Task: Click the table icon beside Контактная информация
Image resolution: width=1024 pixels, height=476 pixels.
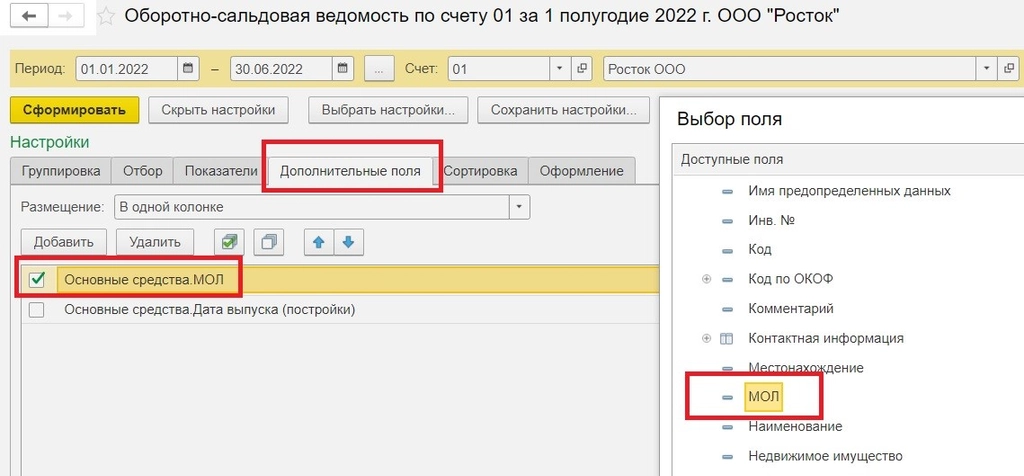Action: tap(727, 338)
